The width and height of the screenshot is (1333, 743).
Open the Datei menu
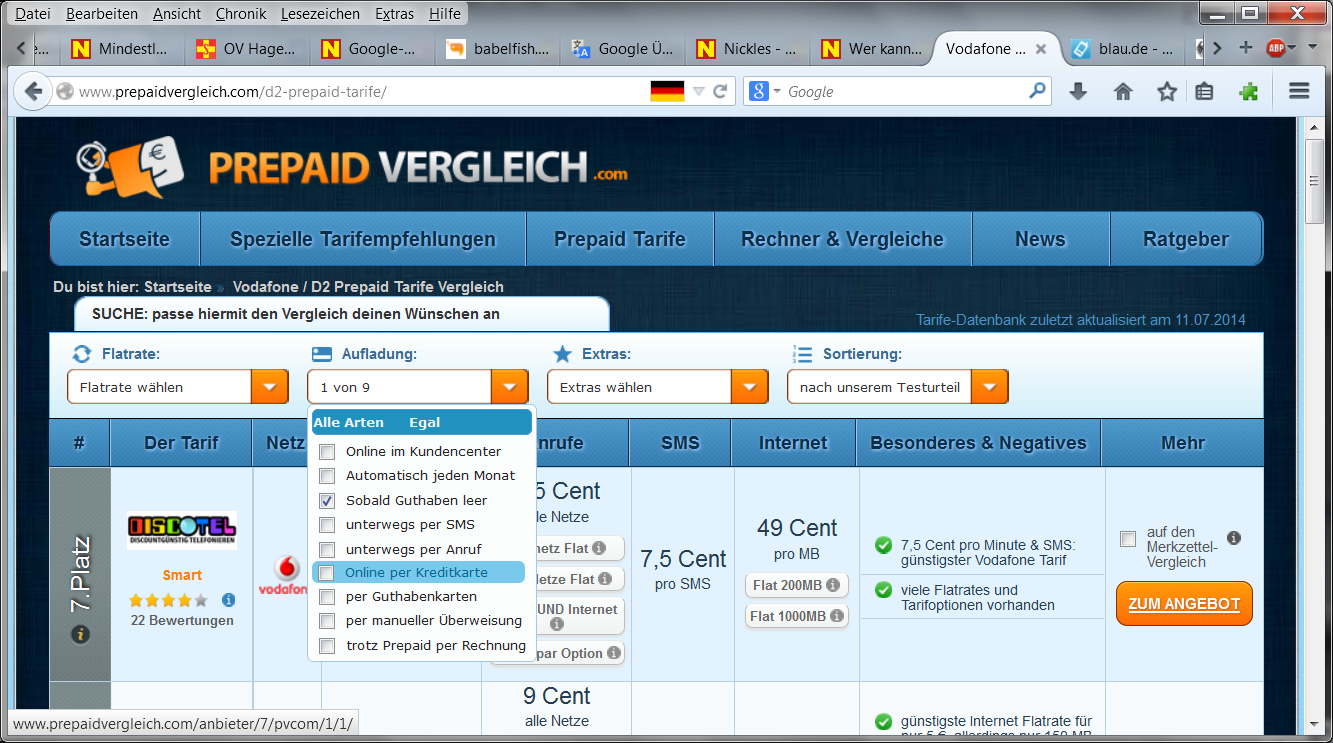pos(33,14)
